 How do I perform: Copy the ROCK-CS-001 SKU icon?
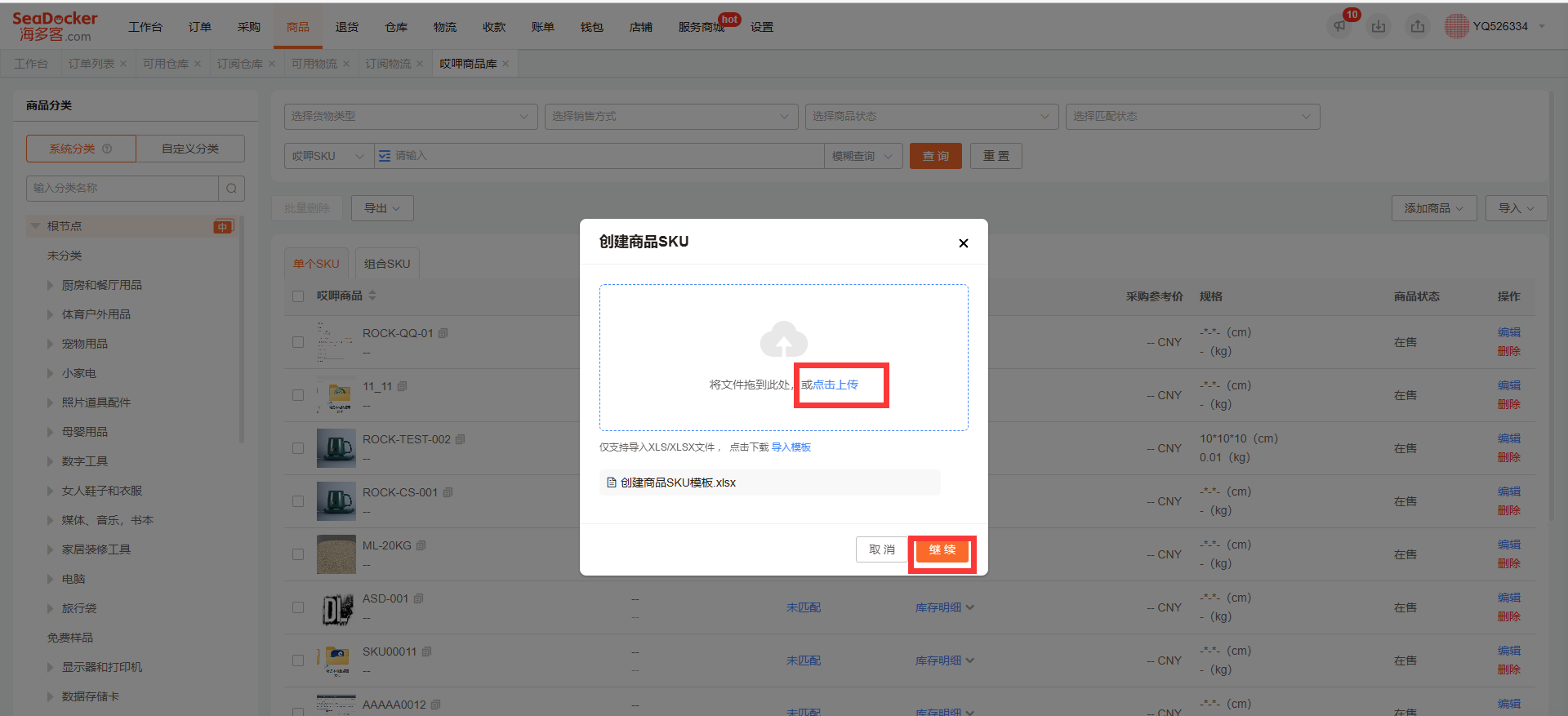(x=448, y=492)
